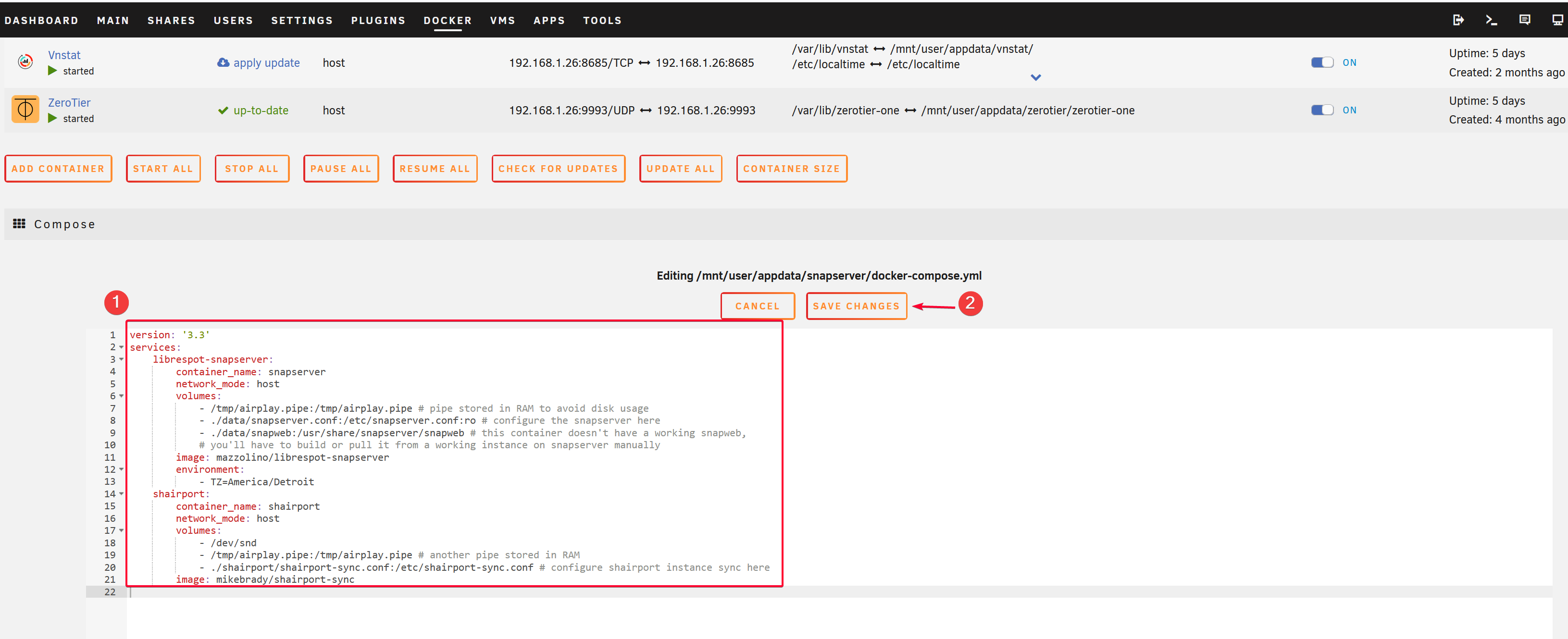Open the Vnstat container link
This screenshot has height=639, width=1568.
(x=64, y=55)
